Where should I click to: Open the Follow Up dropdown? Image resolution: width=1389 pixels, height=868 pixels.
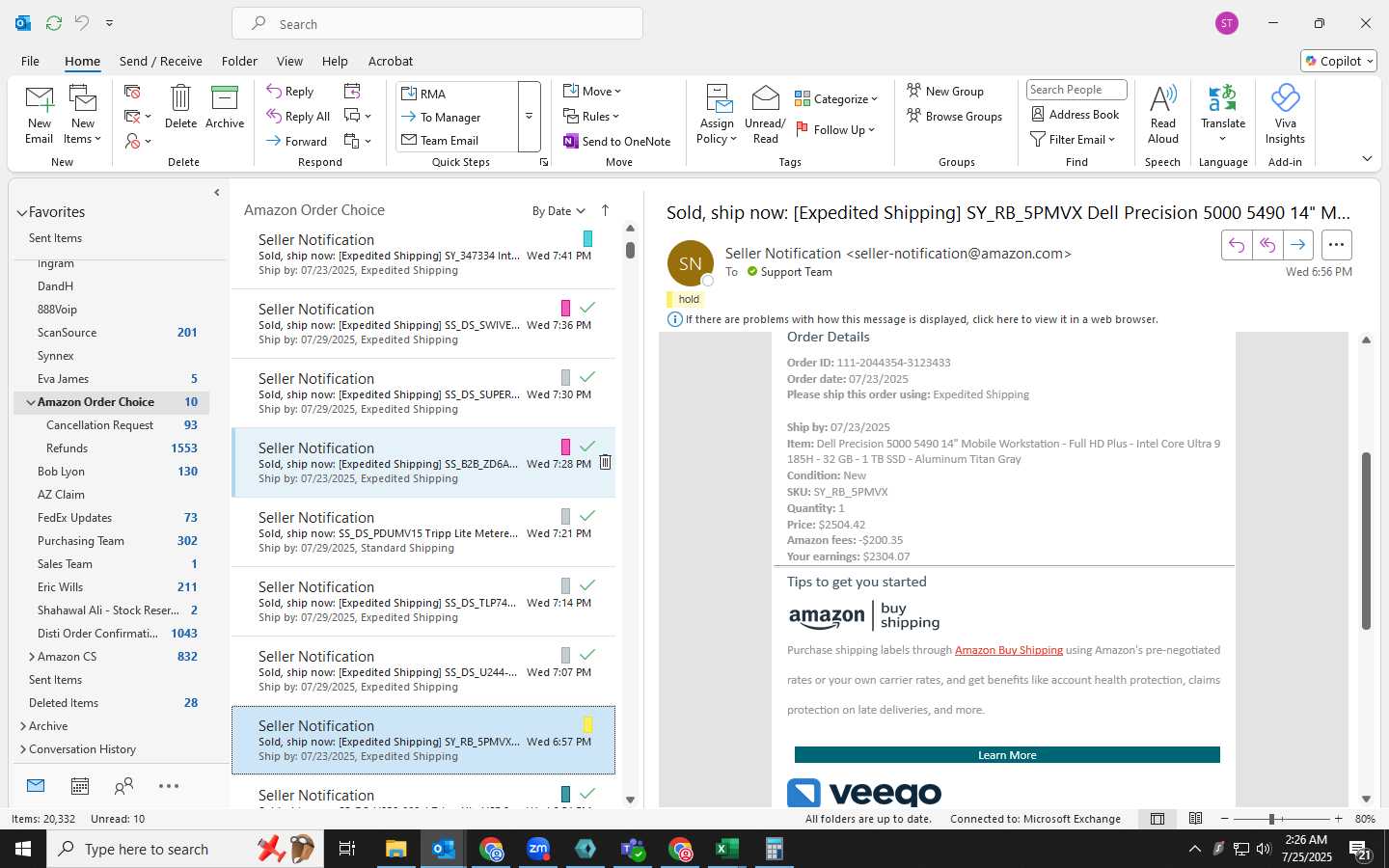[x=835, y=129]
